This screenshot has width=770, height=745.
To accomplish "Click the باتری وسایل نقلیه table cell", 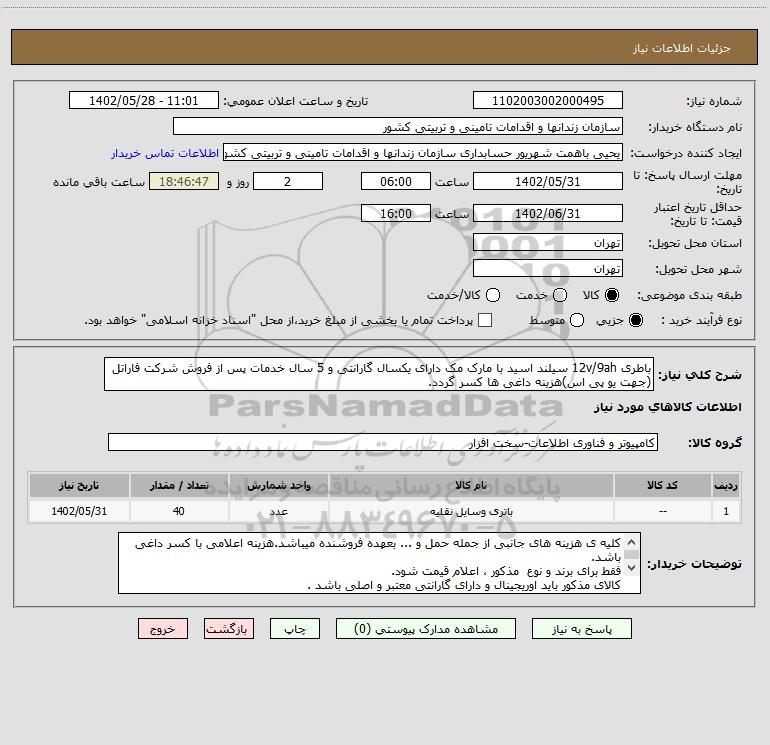I will point(471,511).
